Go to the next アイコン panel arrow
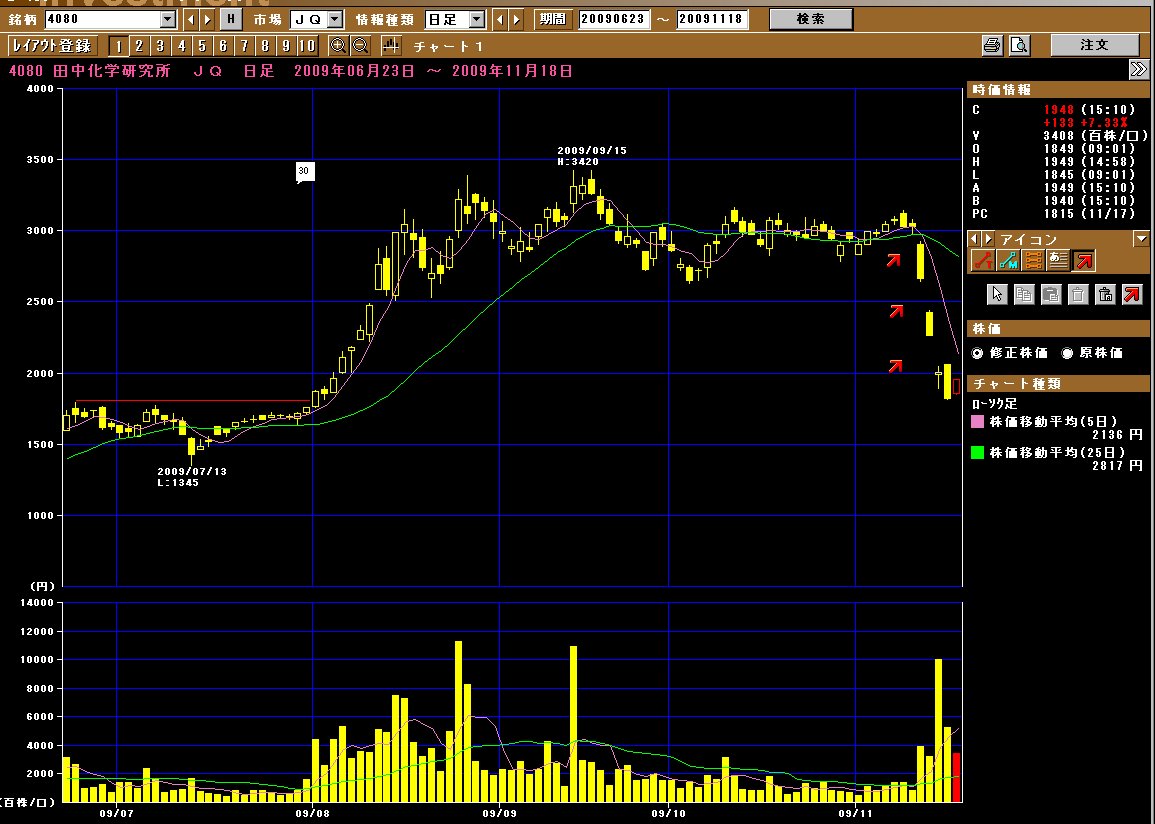The image size is (1155, 824). click(988, 239)
